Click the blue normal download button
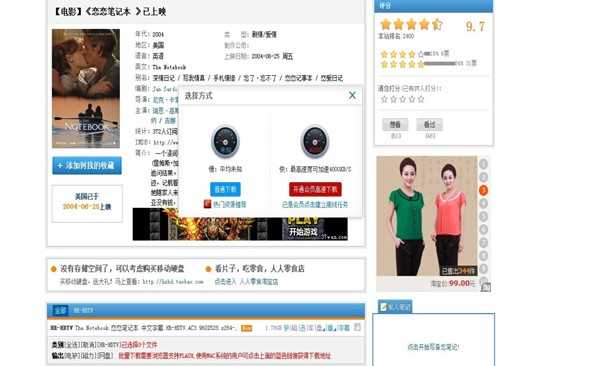Screen dimensions: 596x366 coord(225,189)
